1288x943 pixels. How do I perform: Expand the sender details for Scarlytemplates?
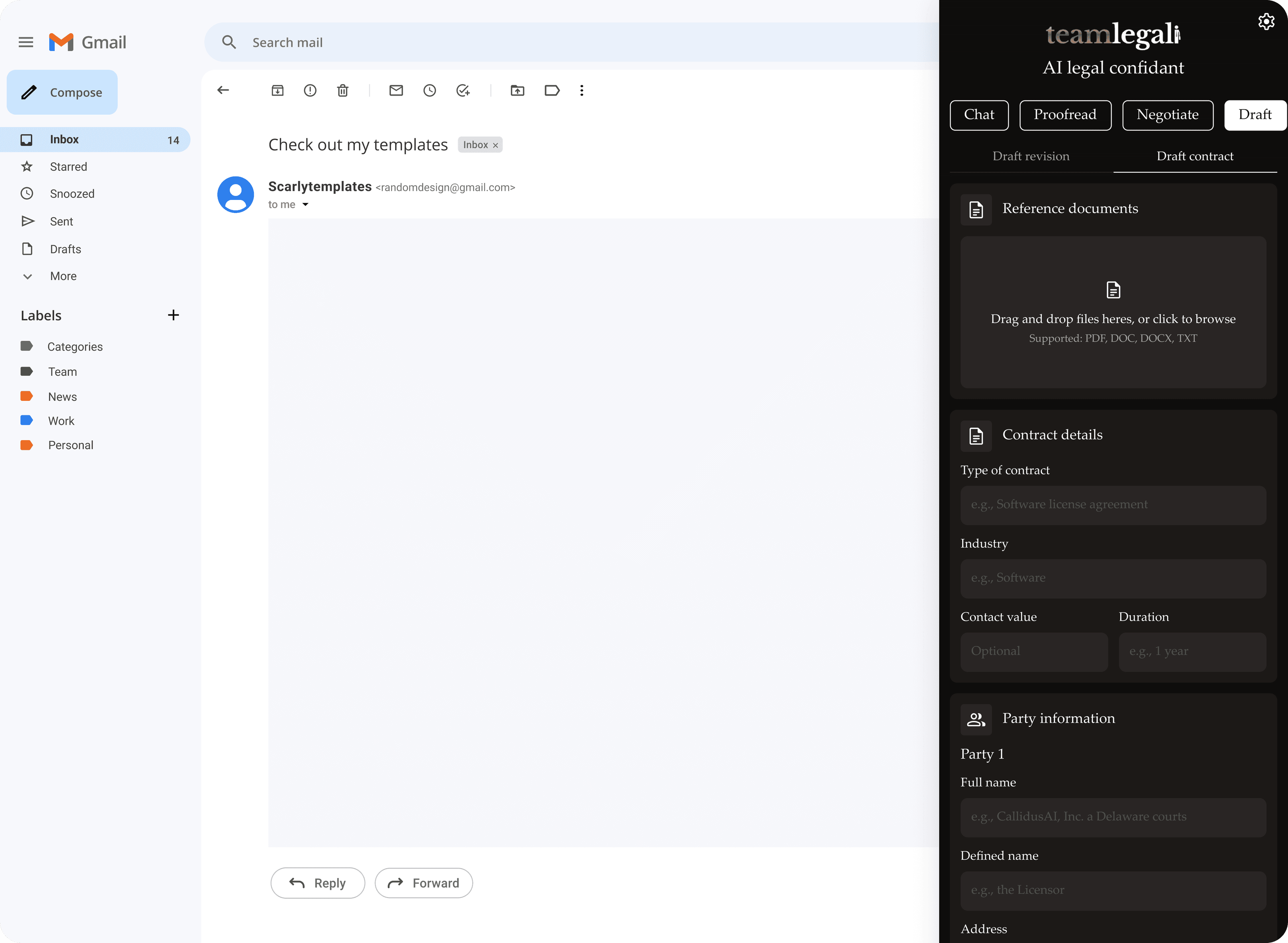tap(305, 204)
